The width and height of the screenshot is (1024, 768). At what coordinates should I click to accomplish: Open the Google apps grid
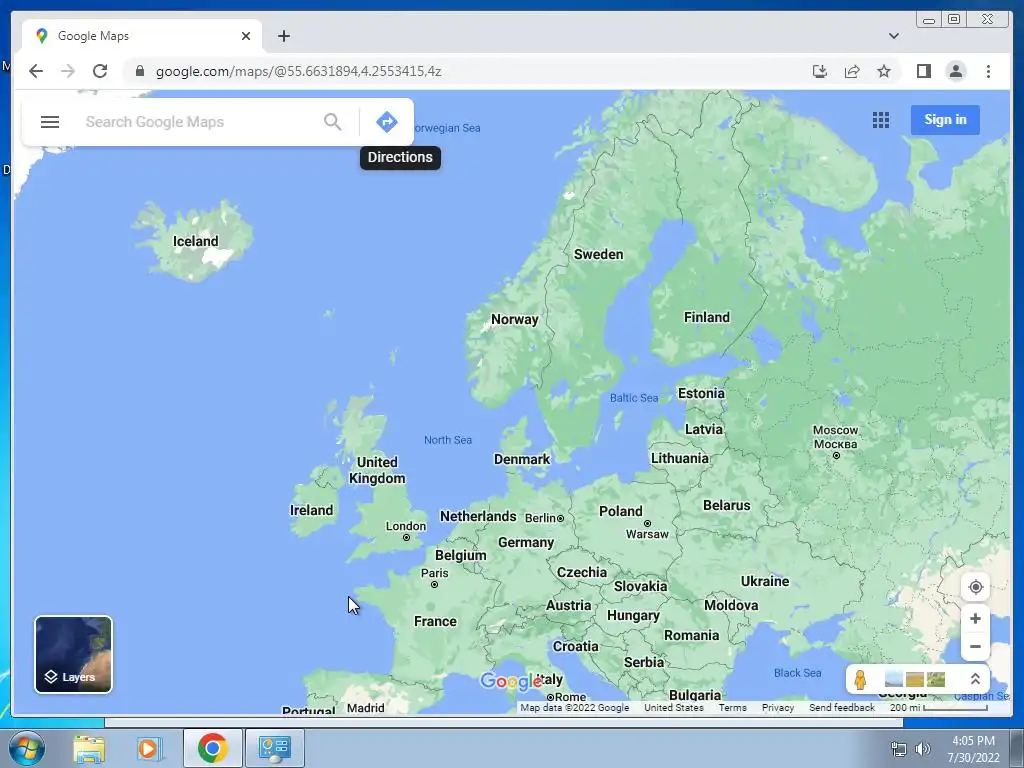pyautogui.click(x=880, y=120)
